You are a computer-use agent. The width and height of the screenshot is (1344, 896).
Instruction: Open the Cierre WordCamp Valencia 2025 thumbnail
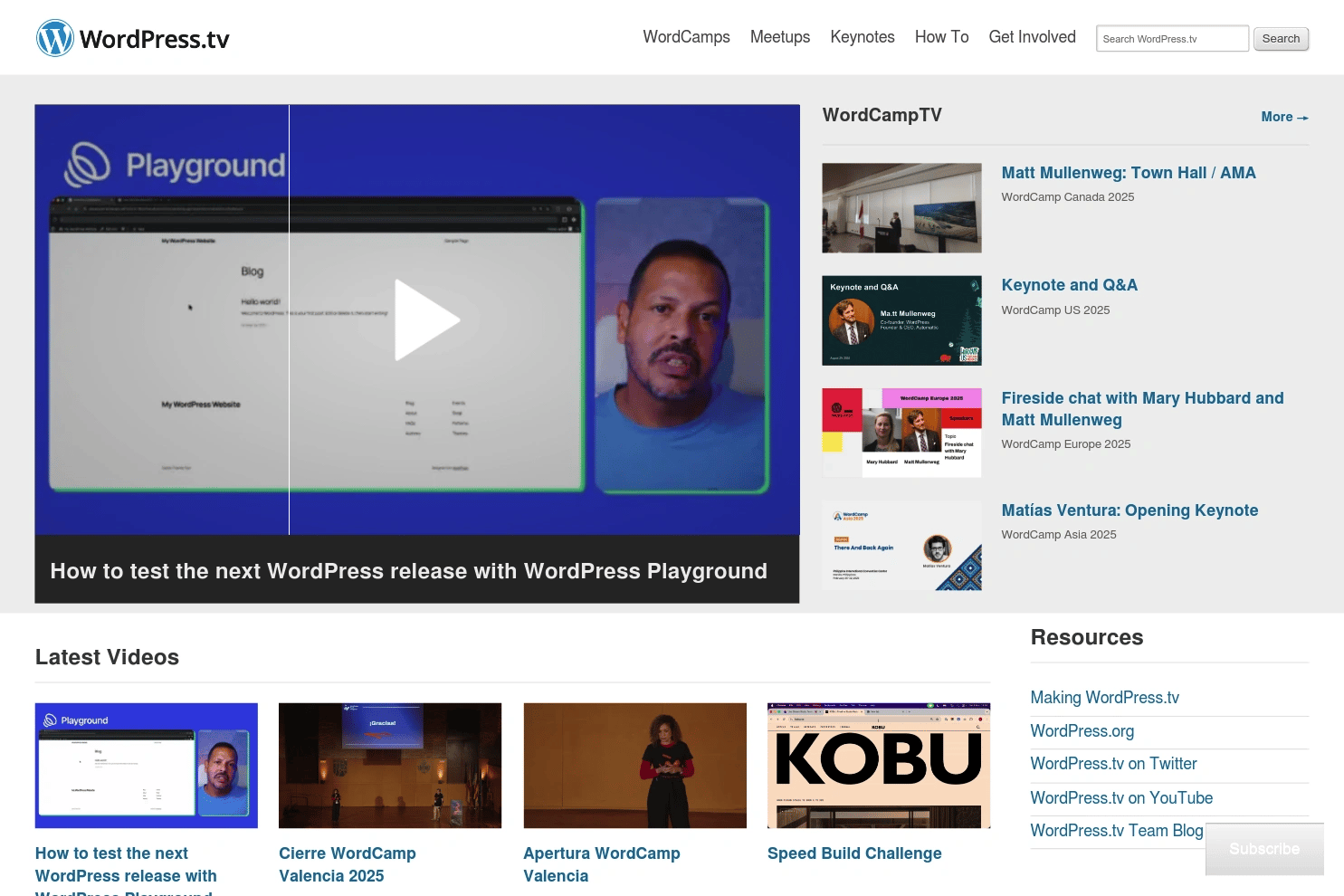390,765
